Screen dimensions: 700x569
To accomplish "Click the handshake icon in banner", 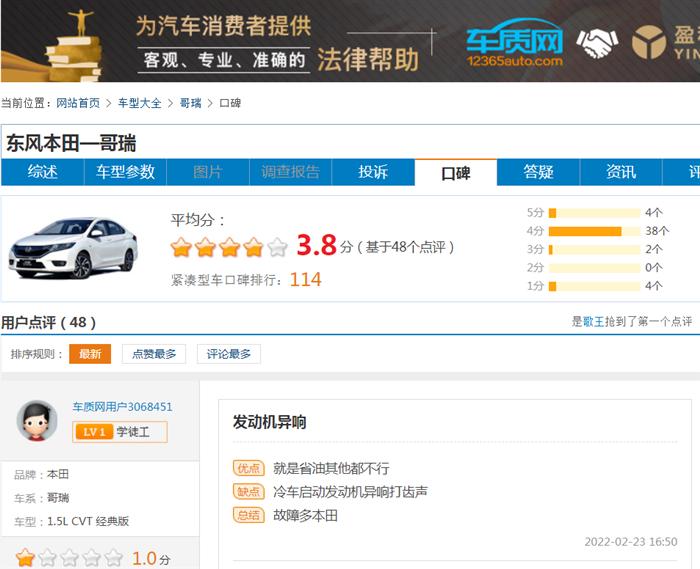I will click(x=597, y=43).
